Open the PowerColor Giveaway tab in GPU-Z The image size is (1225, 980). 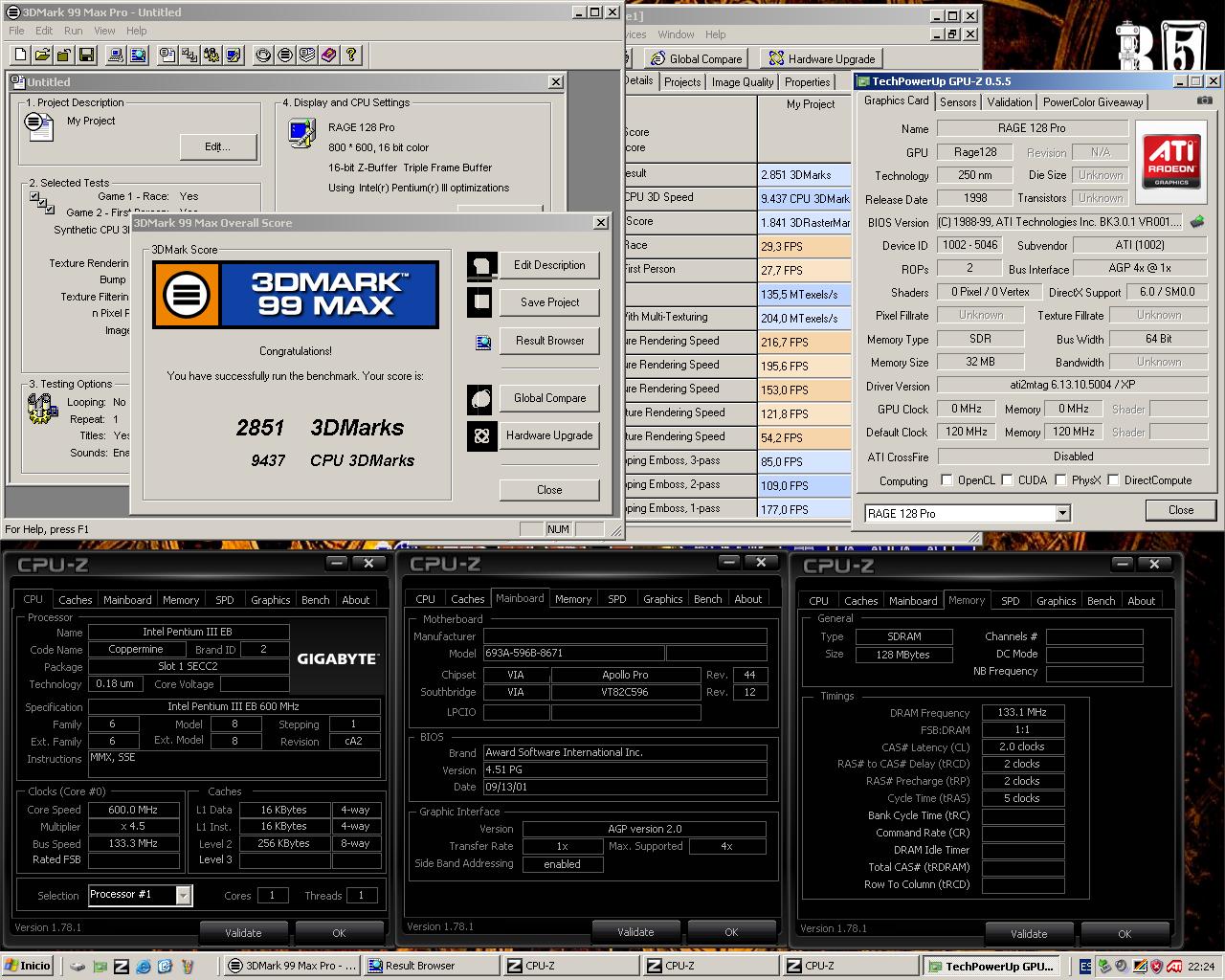point(1093,101)
